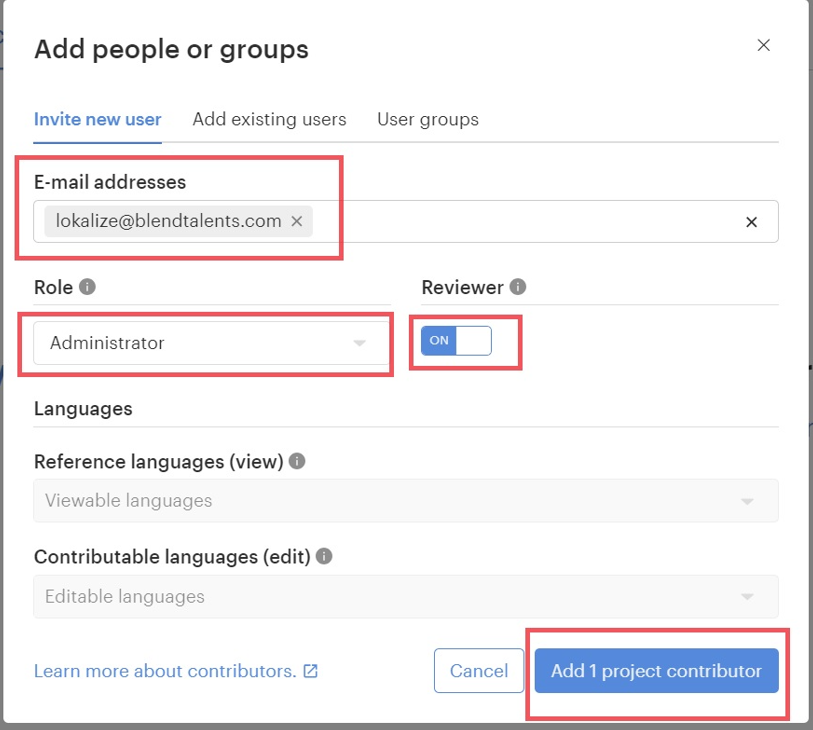Clear all entered e-mail addresses
The height and width of the screenshot is (730, 813).
point(751,222)
